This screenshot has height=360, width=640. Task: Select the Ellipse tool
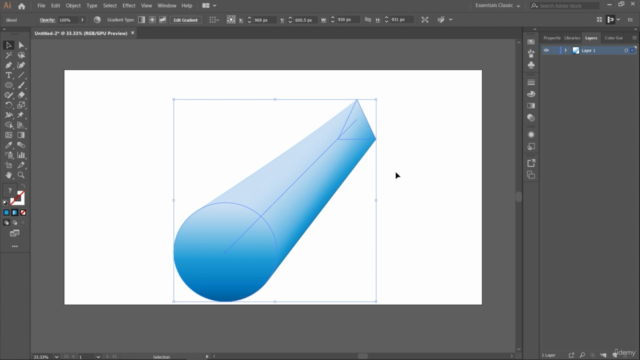[9, 85]
